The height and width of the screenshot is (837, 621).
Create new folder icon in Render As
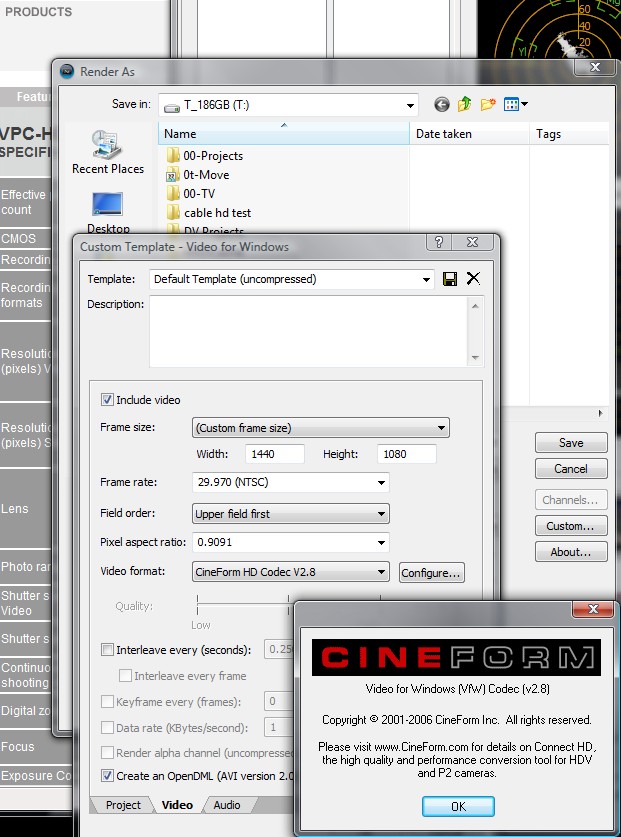click(488, 104)
